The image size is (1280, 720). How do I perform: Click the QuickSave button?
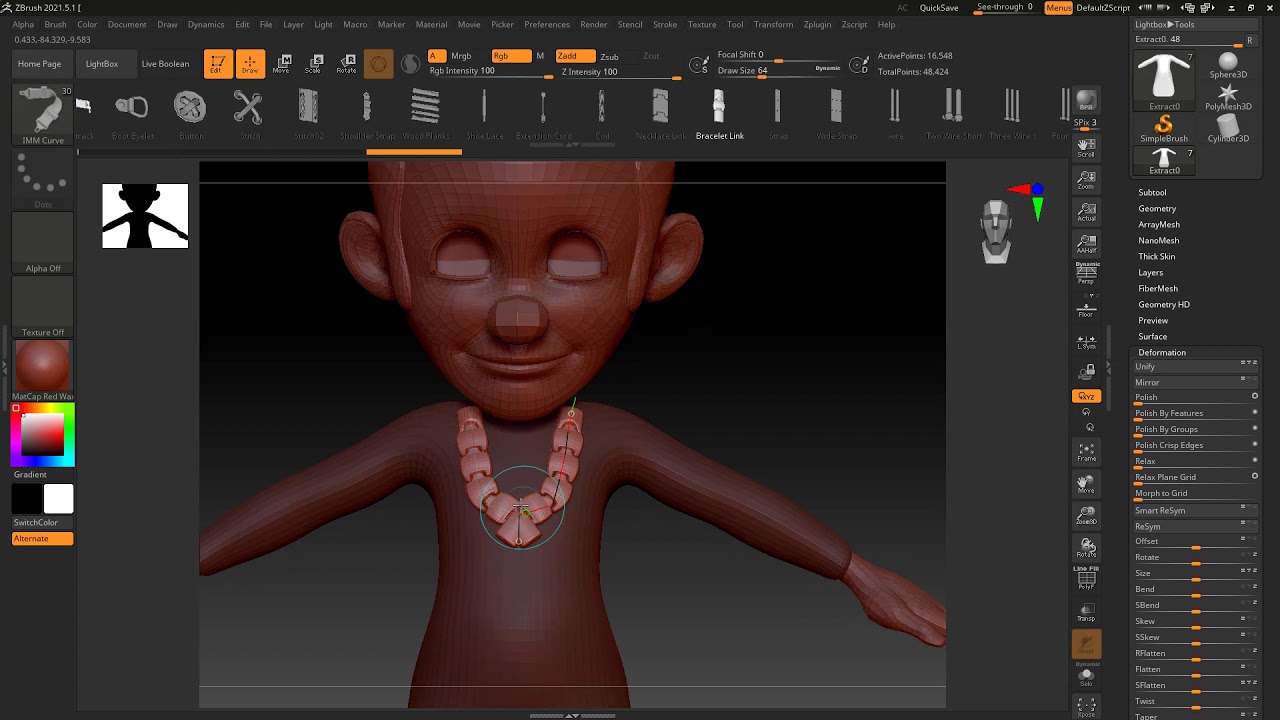point(939,8)
